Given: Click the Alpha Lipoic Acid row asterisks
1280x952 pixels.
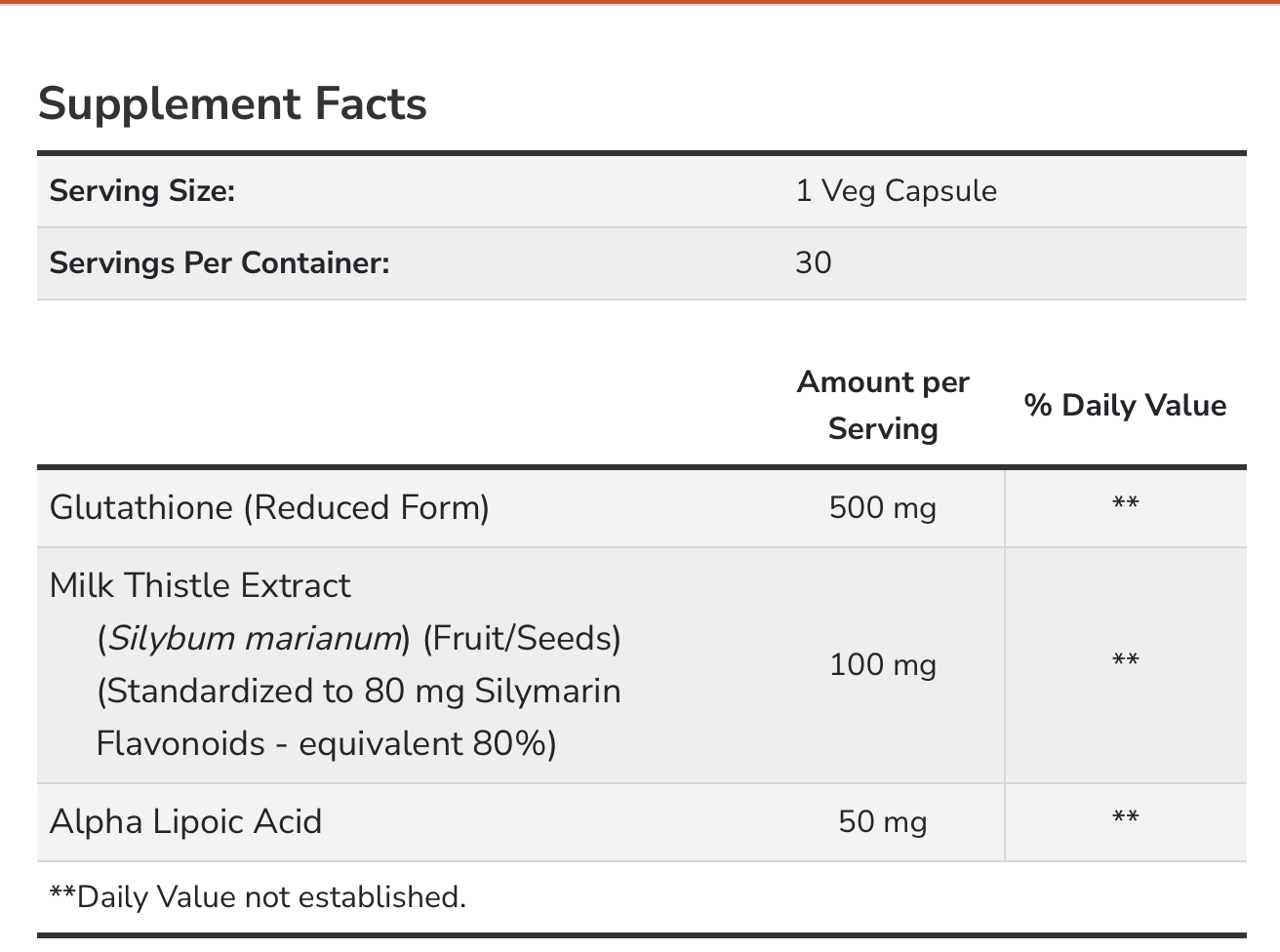Looking at the screenshot, I should click(x=1125, y=819).
